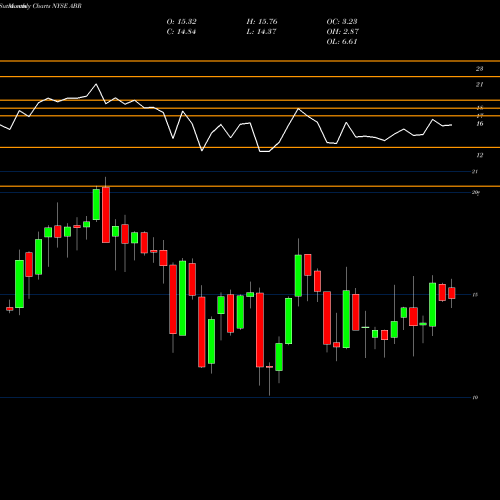Click the 'OL: 6.61' value
The width and height of the screenshot is (500, 500).
342,42
